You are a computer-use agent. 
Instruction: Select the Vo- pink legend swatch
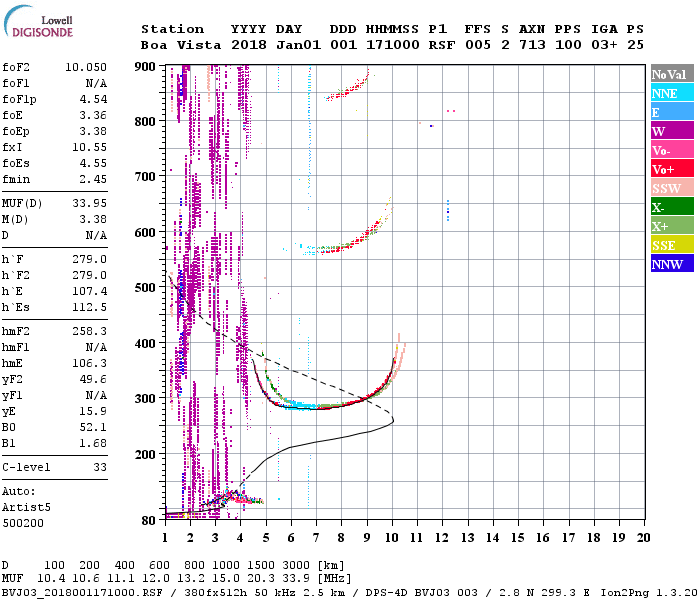(x=672, y=150)
